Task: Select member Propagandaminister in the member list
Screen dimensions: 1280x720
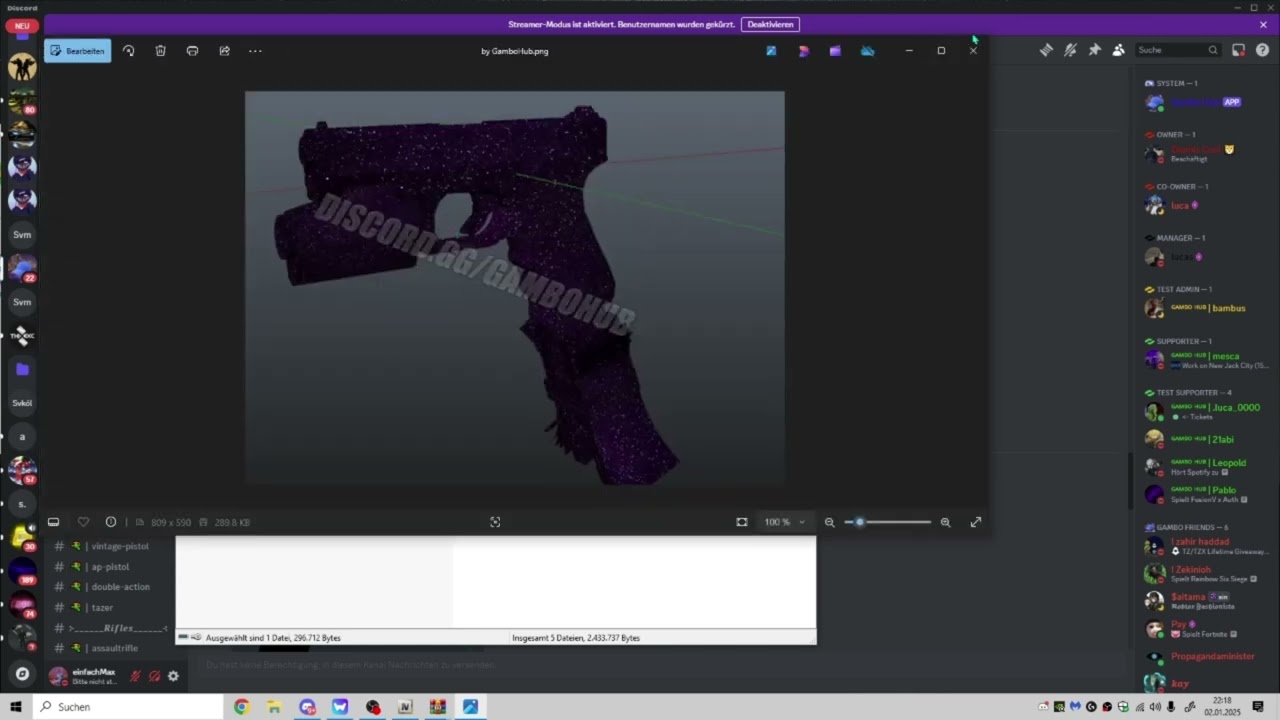Action: (1207, 657)
